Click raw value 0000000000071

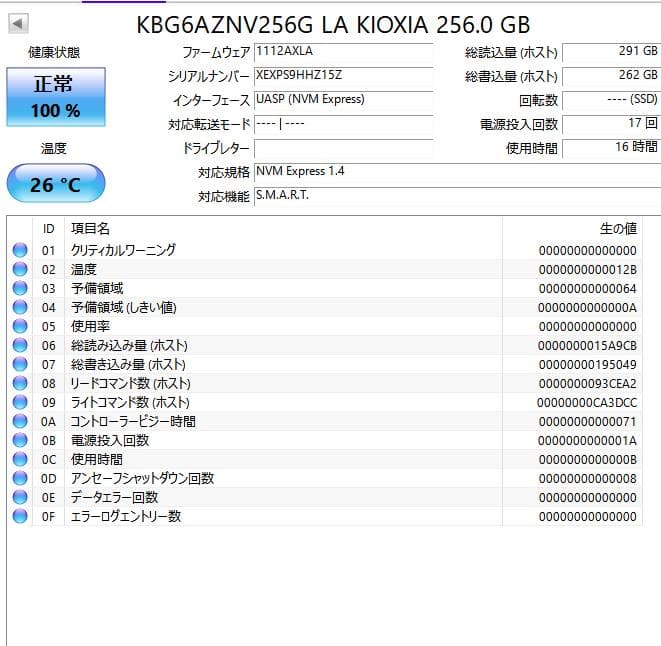[588, 421]
